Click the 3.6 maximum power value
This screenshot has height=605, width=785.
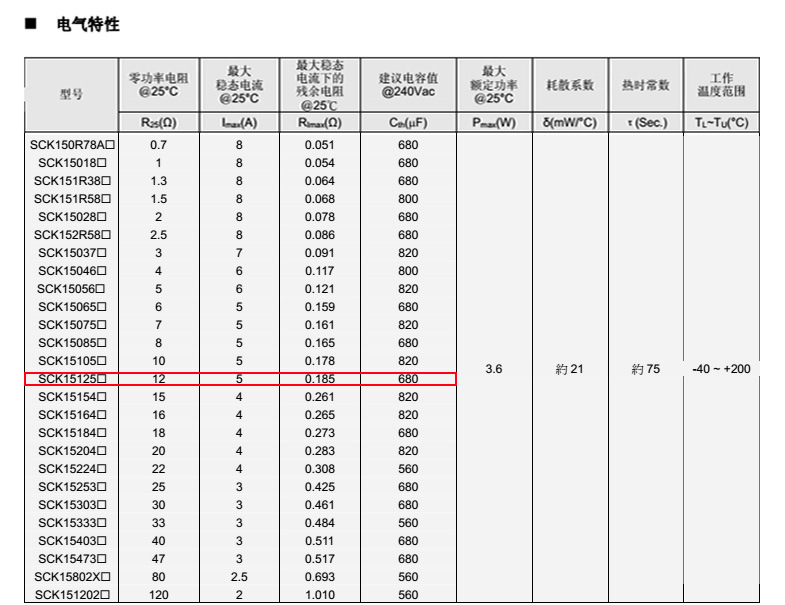click(494, 369)
